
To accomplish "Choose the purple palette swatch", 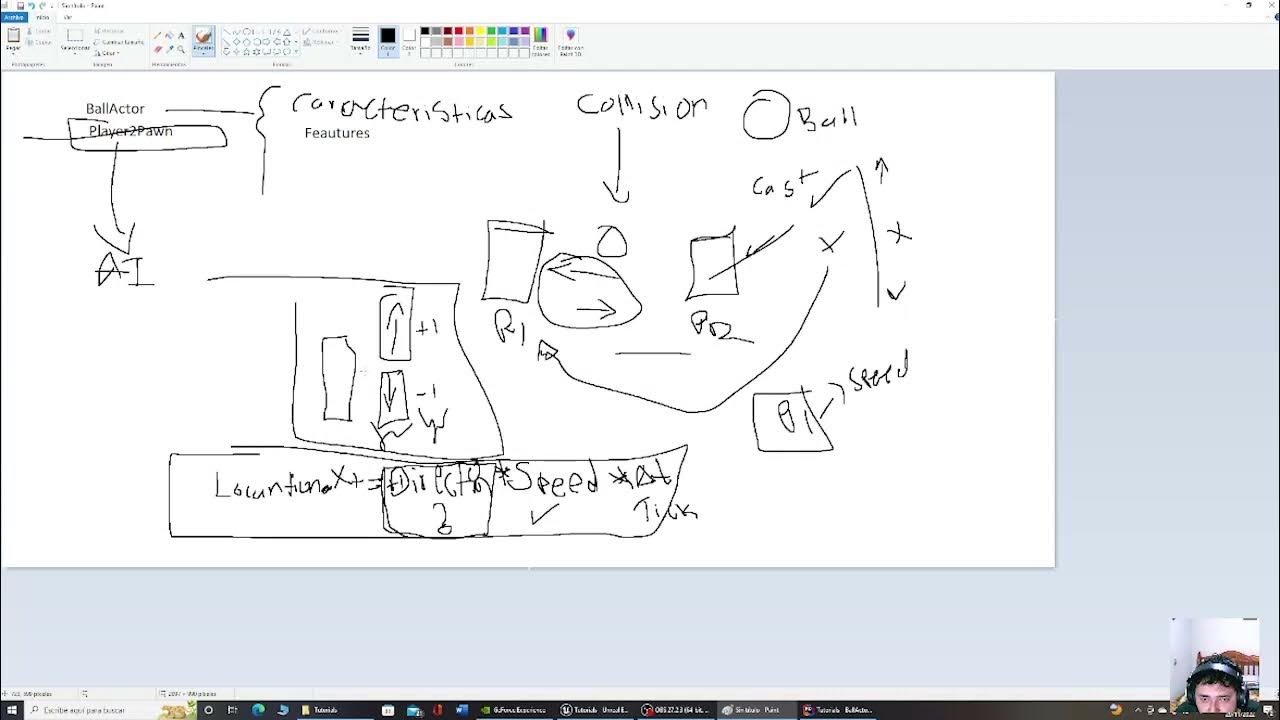I will (x=525, y=31).
